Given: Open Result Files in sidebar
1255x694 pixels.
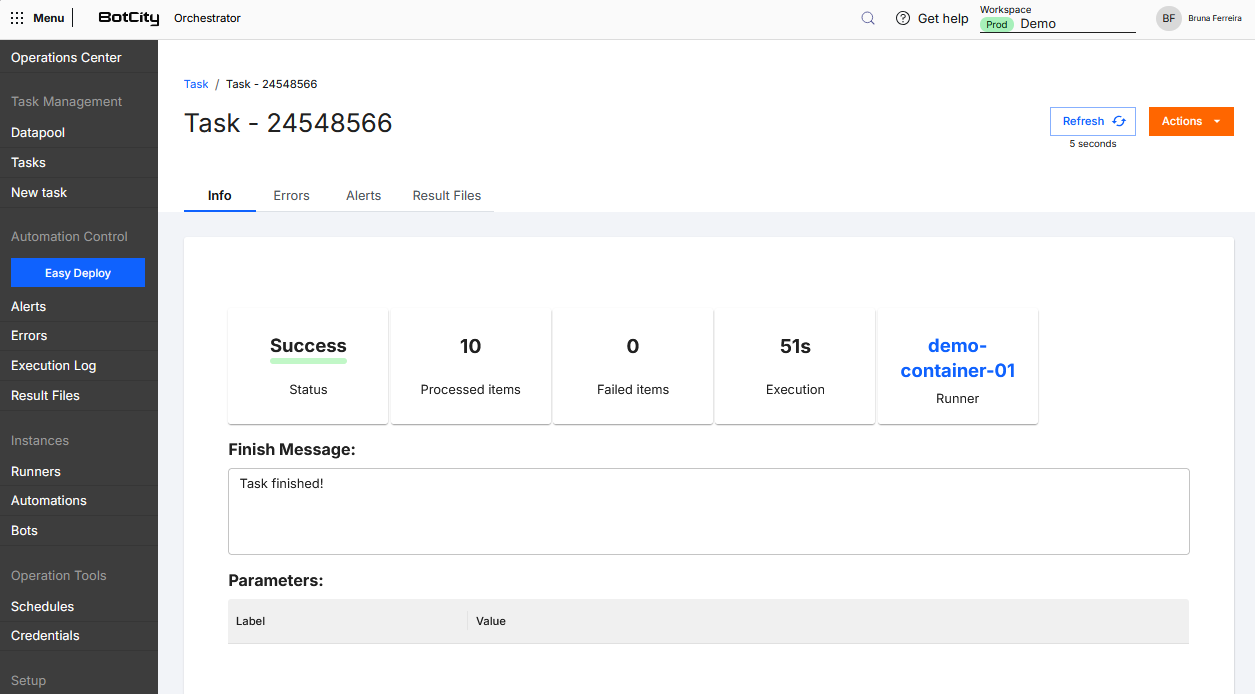Looking at the screenshot, I should (79, 396).
